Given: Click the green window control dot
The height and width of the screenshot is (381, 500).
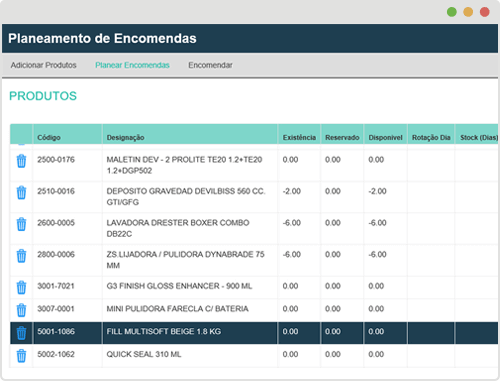Looking at the screenshot, I should [452, 12].
